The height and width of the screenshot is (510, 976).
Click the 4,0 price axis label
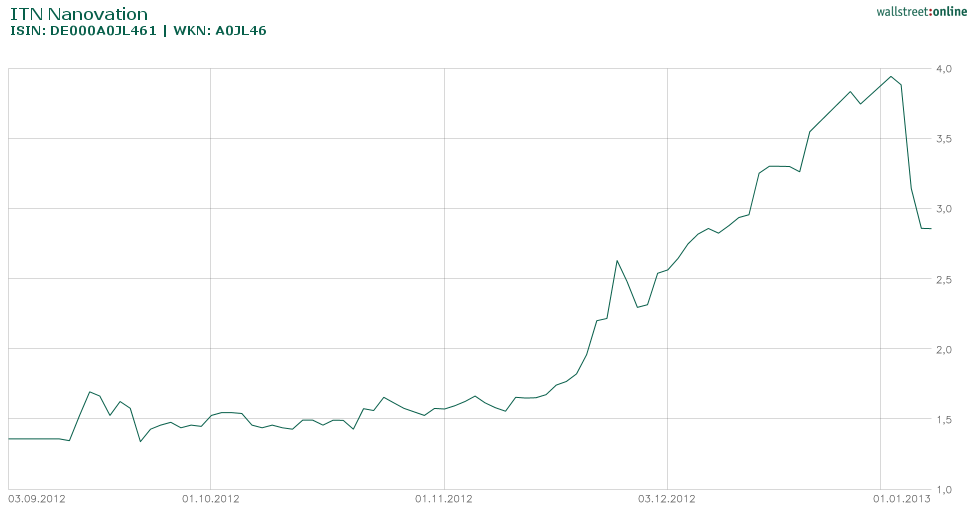tap(943, 69)
